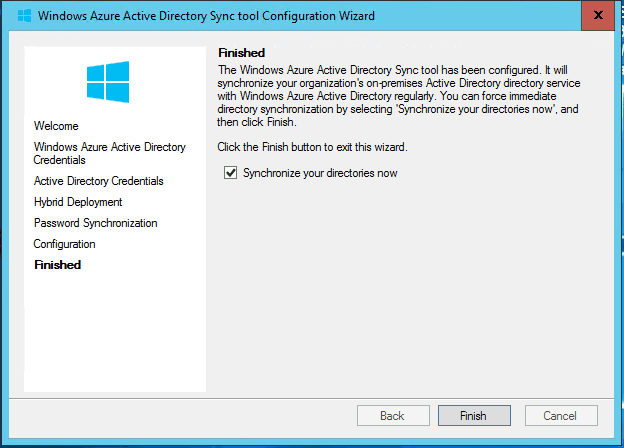Click the Cancel button
Viewport: 624px width, 448px height.
[561, 416]
